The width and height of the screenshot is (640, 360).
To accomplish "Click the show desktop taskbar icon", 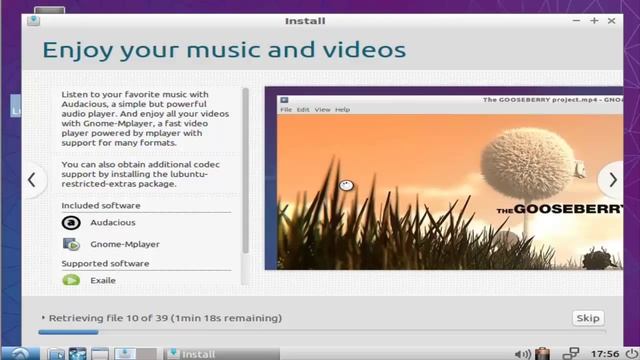I will [x=100, y=353].
